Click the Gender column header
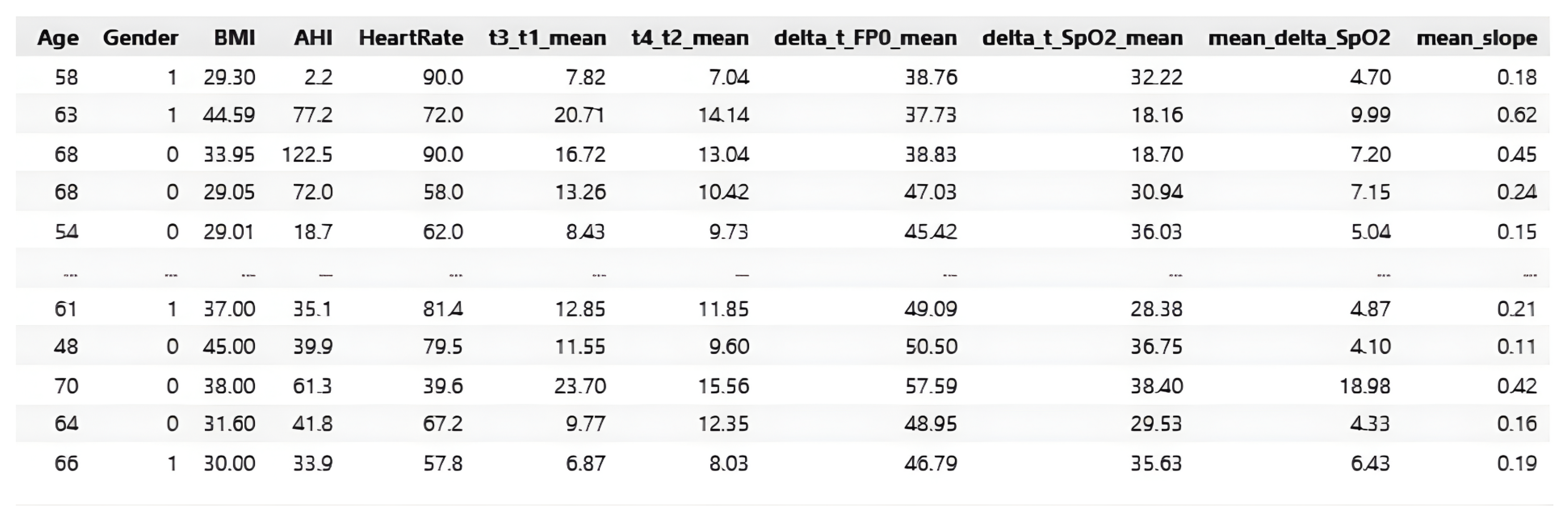This screenshot has height=518, width=1568. point(141,38)
